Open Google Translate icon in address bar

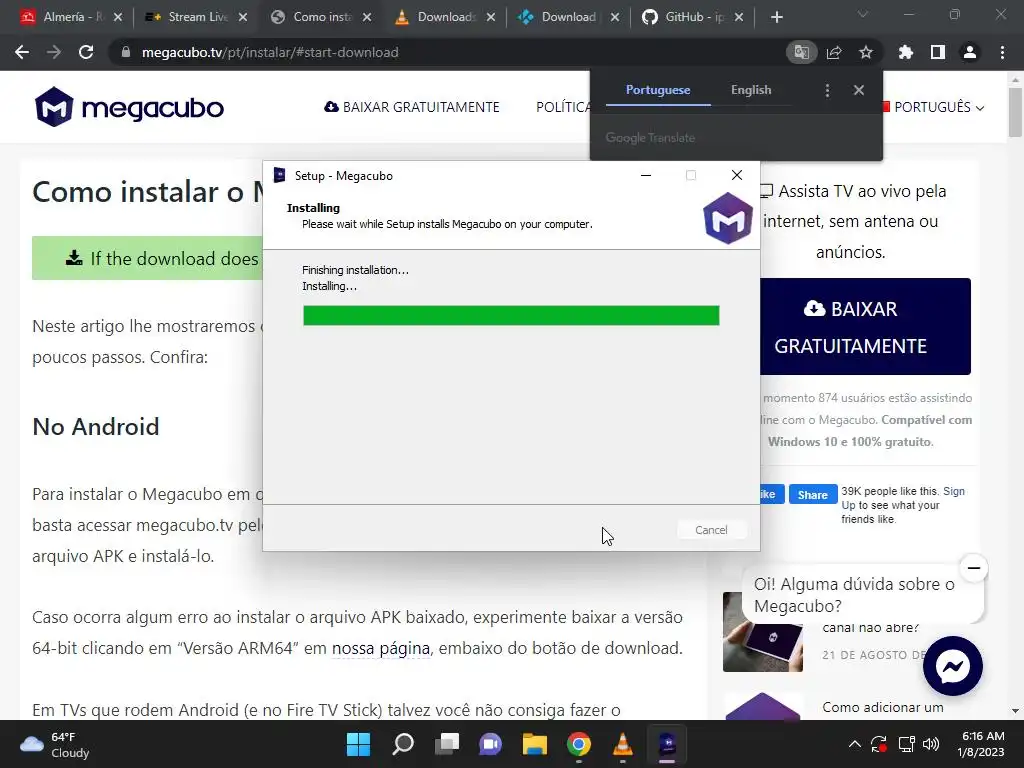(801, 52)
